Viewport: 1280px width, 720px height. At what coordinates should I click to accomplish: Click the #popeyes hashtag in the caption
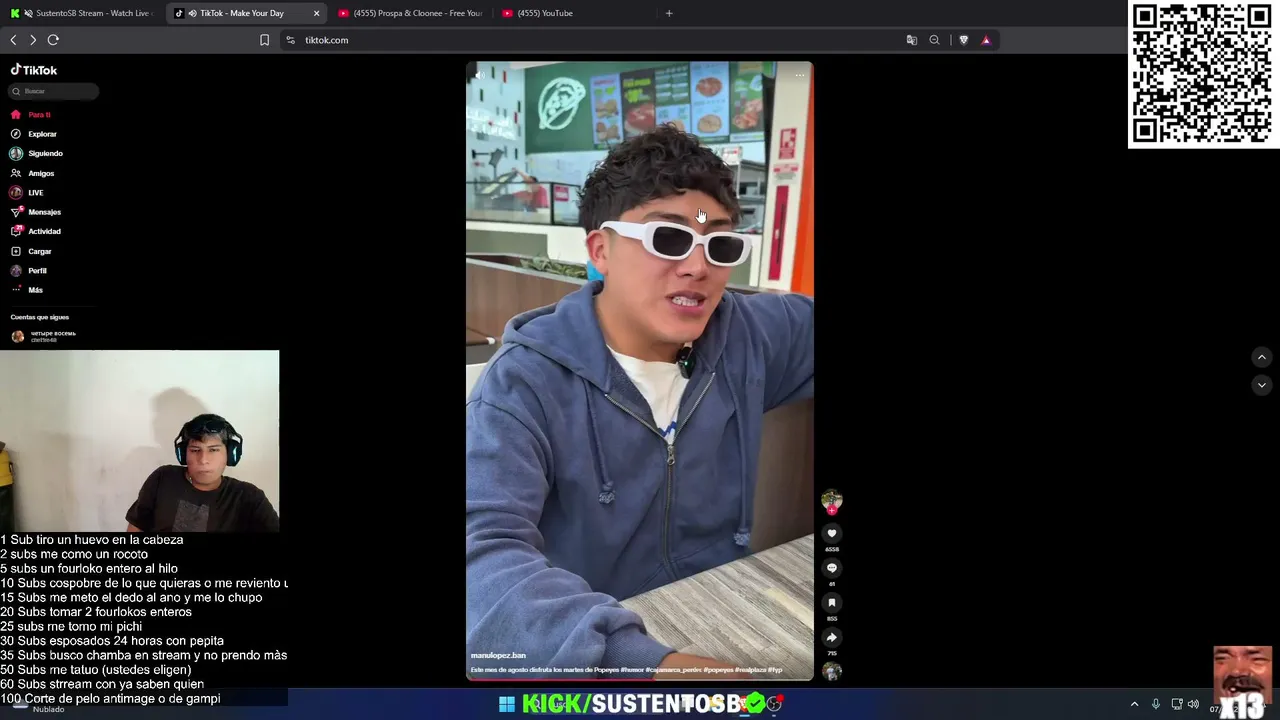[718, 670]
